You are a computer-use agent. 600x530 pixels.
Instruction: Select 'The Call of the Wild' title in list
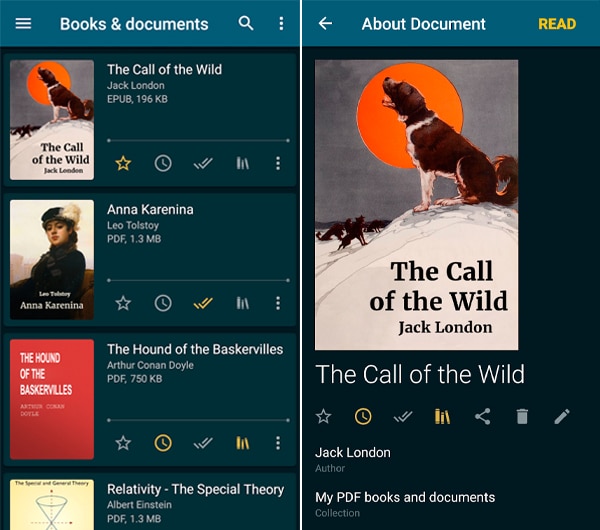165,70
